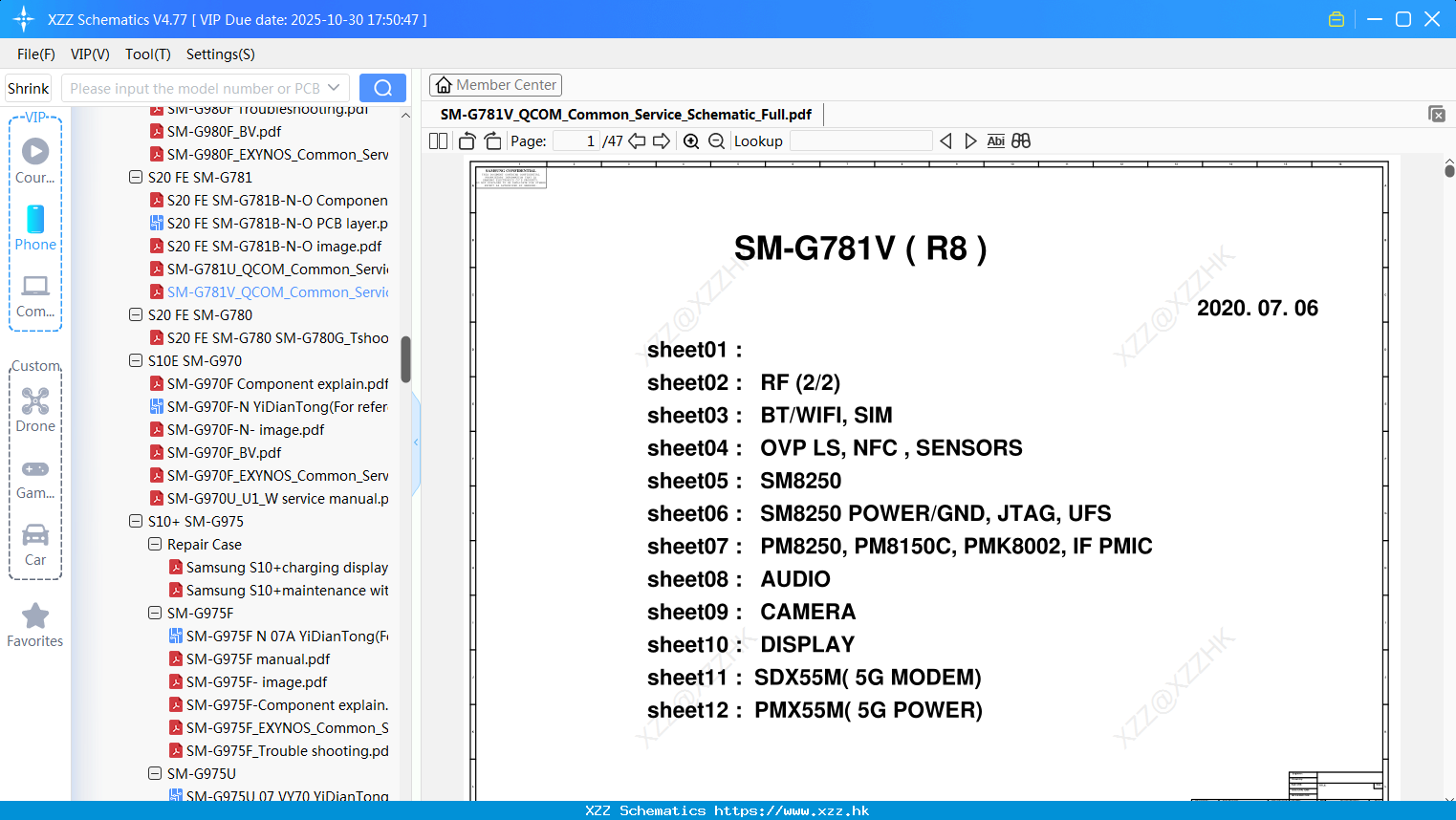Click the binoculars search icon
This screenshot has height=820, width=1456.
click(1021, 140)
